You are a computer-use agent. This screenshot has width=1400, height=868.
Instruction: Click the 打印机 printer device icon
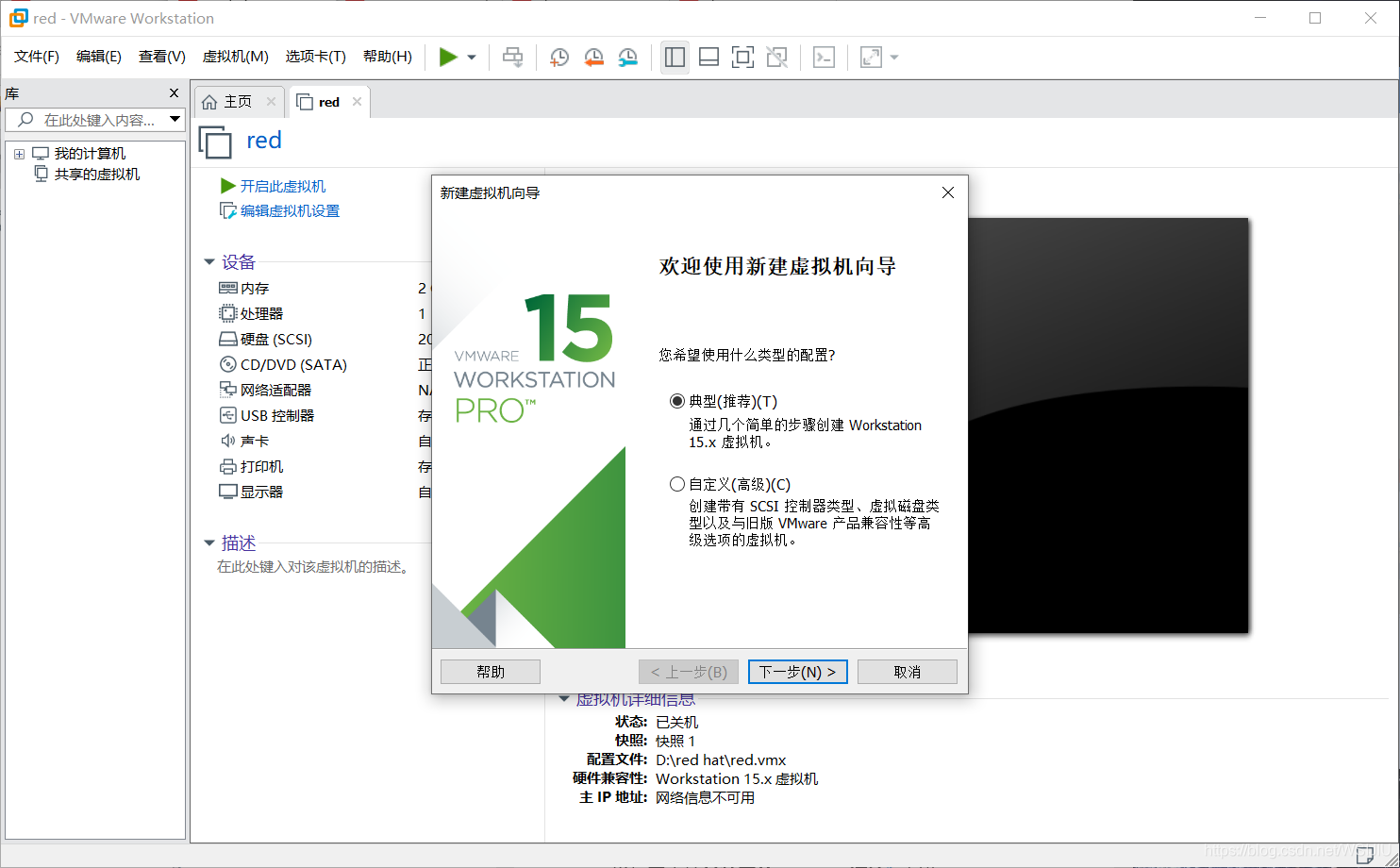pyautogui.click(x=228, y=466)
